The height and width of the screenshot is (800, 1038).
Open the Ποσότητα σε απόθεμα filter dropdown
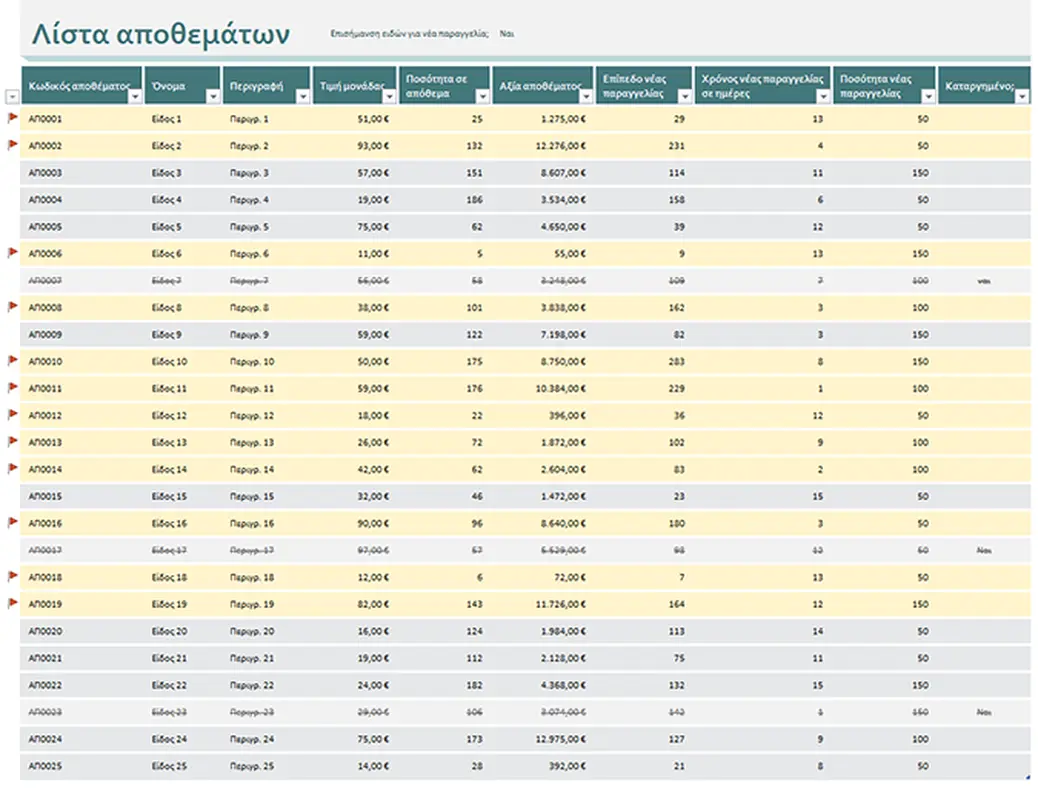click(x=482, y=96)
